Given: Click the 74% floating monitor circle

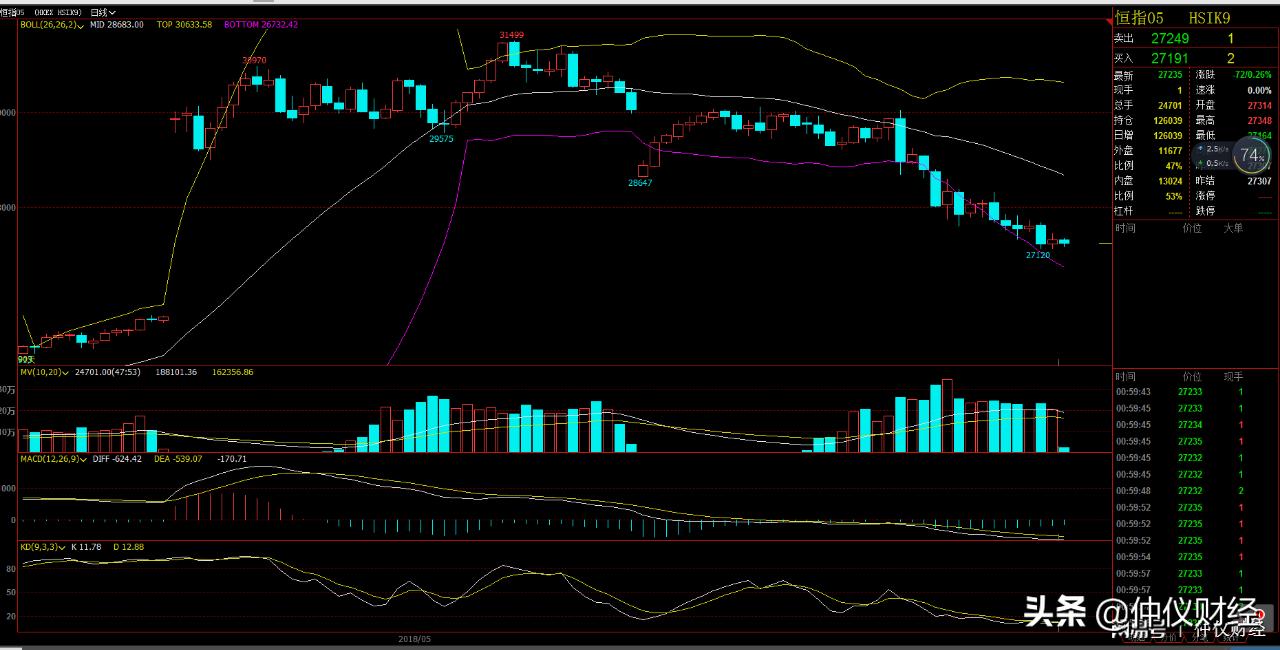Looking at the screenshot, I should (x=1250, y=156).
